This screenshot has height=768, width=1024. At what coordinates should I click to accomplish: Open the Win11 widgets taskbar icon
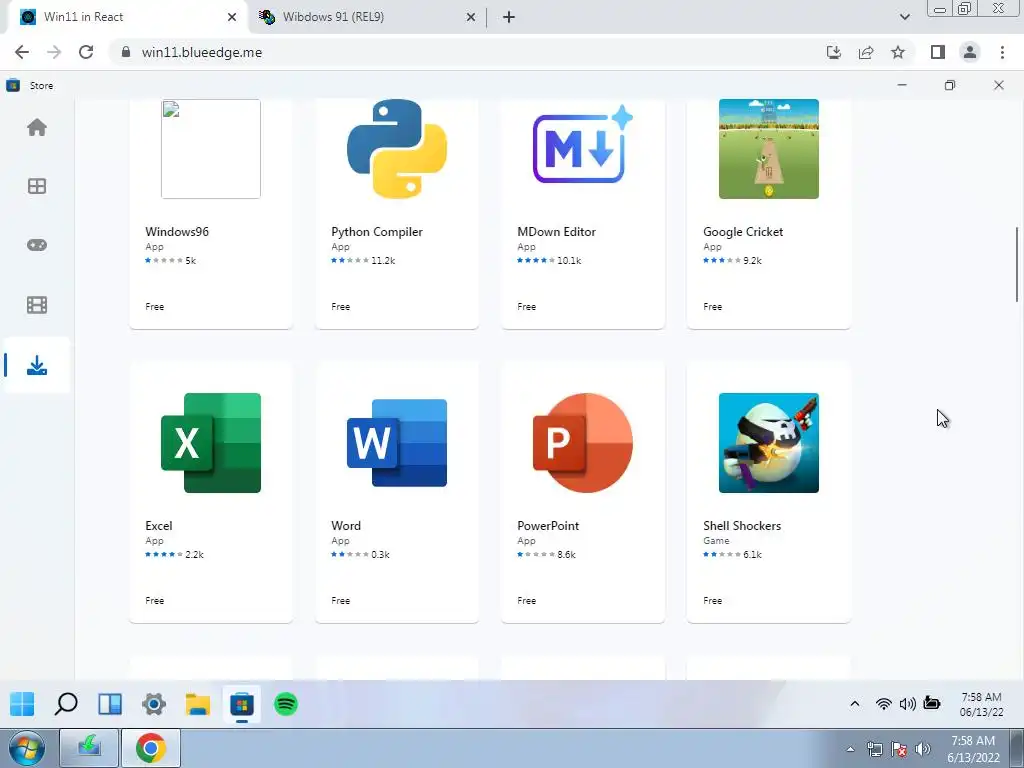click(x=110, y=704)
